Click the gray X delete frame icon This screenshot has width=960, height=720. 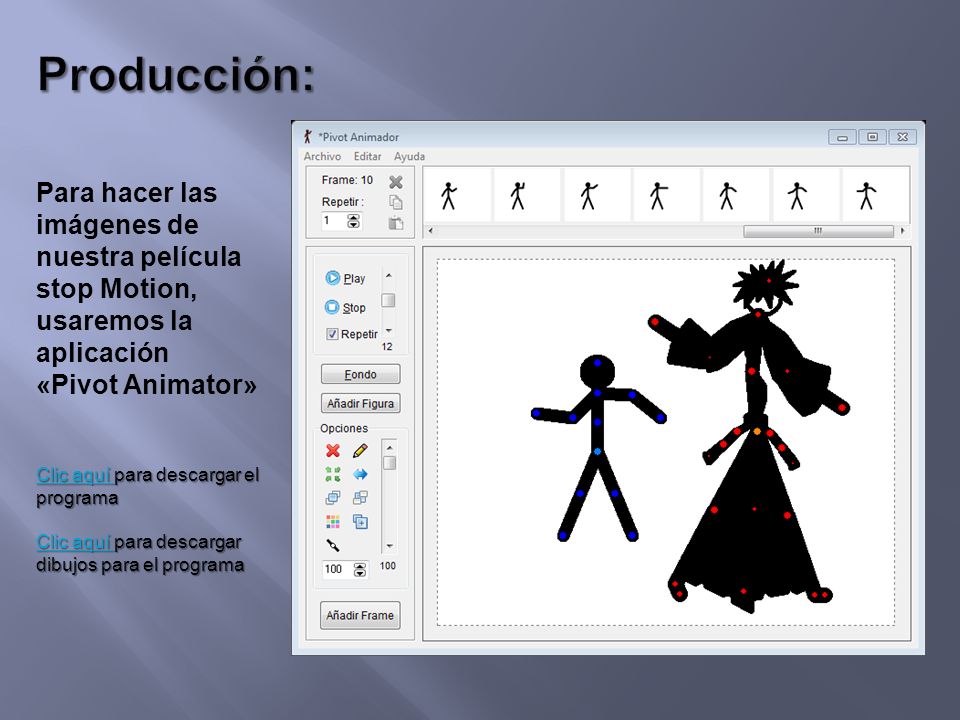click(396, 182)
